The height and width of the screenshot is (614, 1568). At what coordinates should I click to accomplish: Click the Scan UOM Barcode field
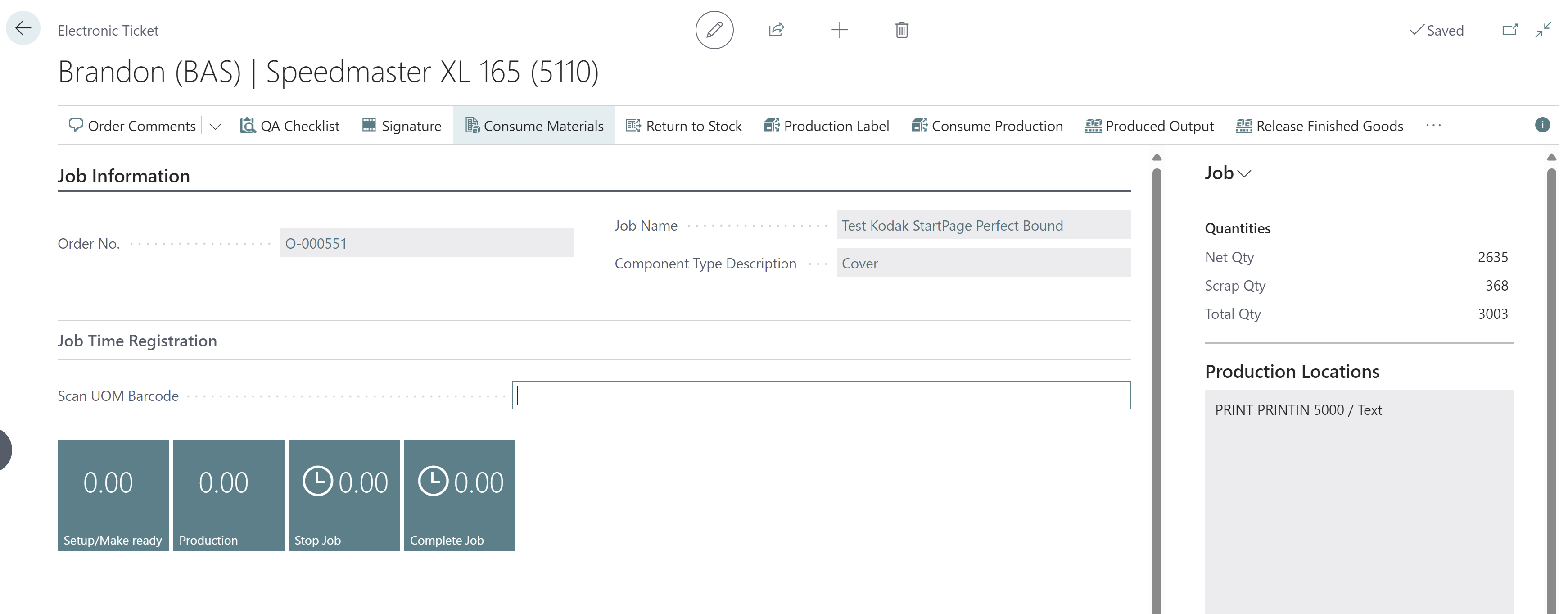[821, 396]
